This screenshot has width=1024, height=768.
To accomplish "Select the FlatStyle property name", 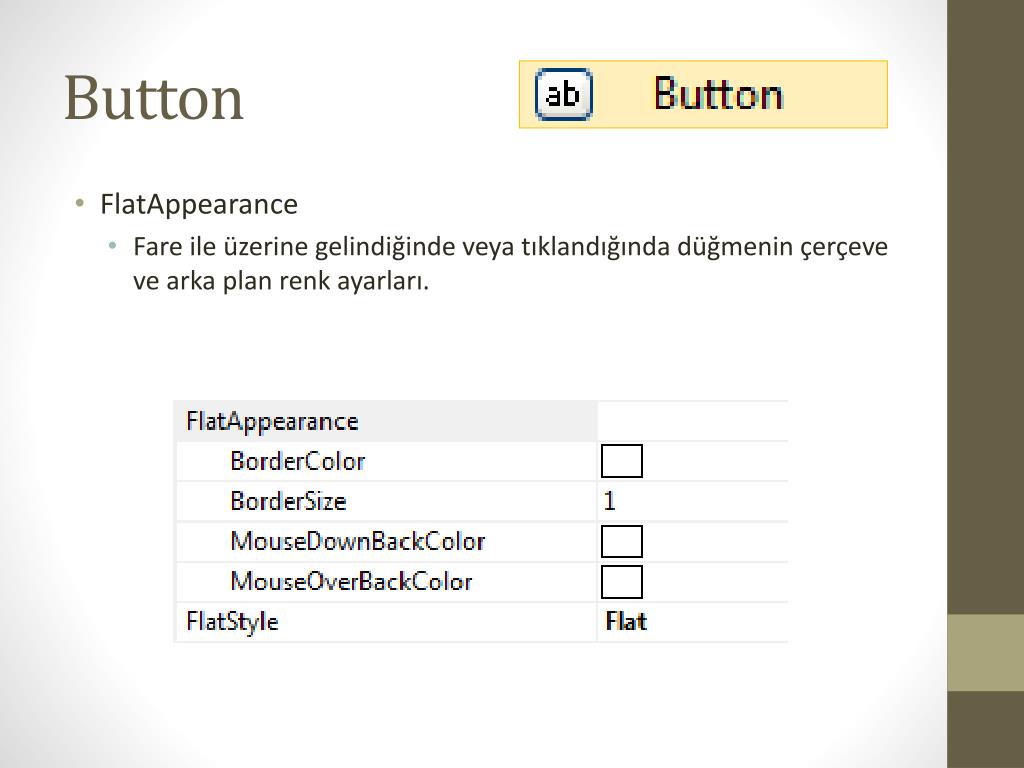I will [x=232, y=622].
